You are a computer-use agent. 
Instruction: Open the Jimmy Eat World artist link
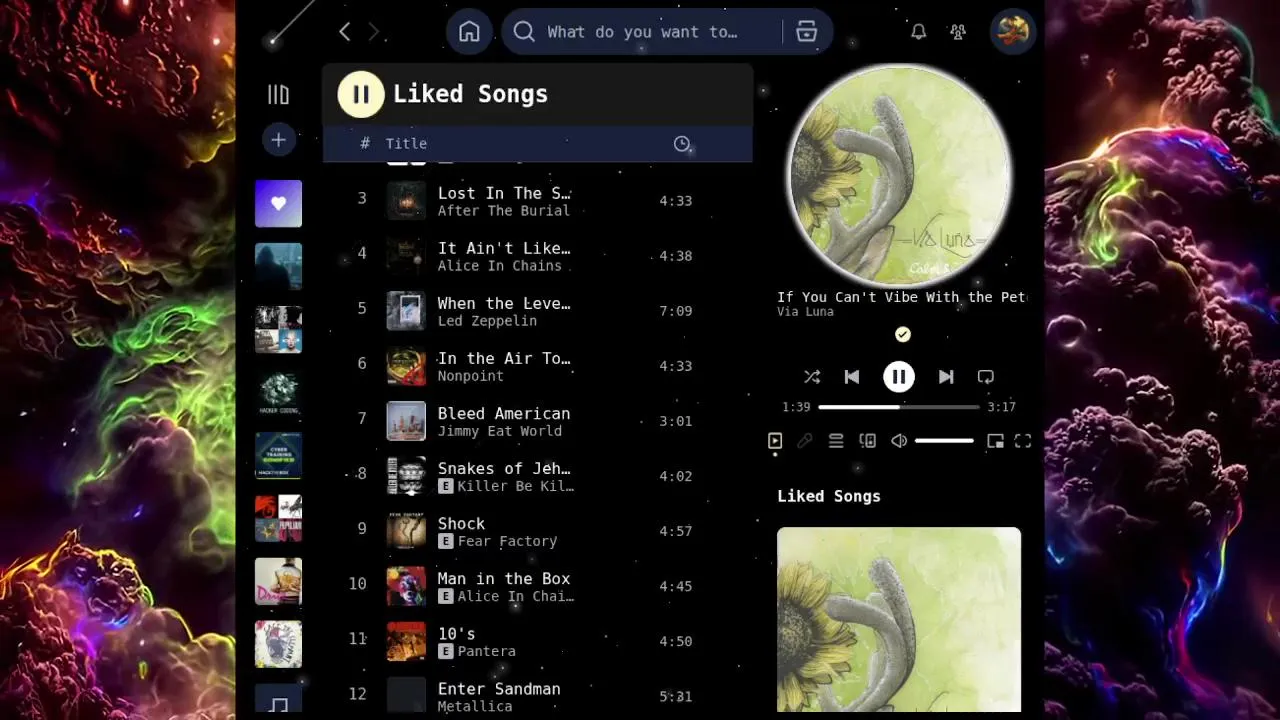click(x=499, y=431)
